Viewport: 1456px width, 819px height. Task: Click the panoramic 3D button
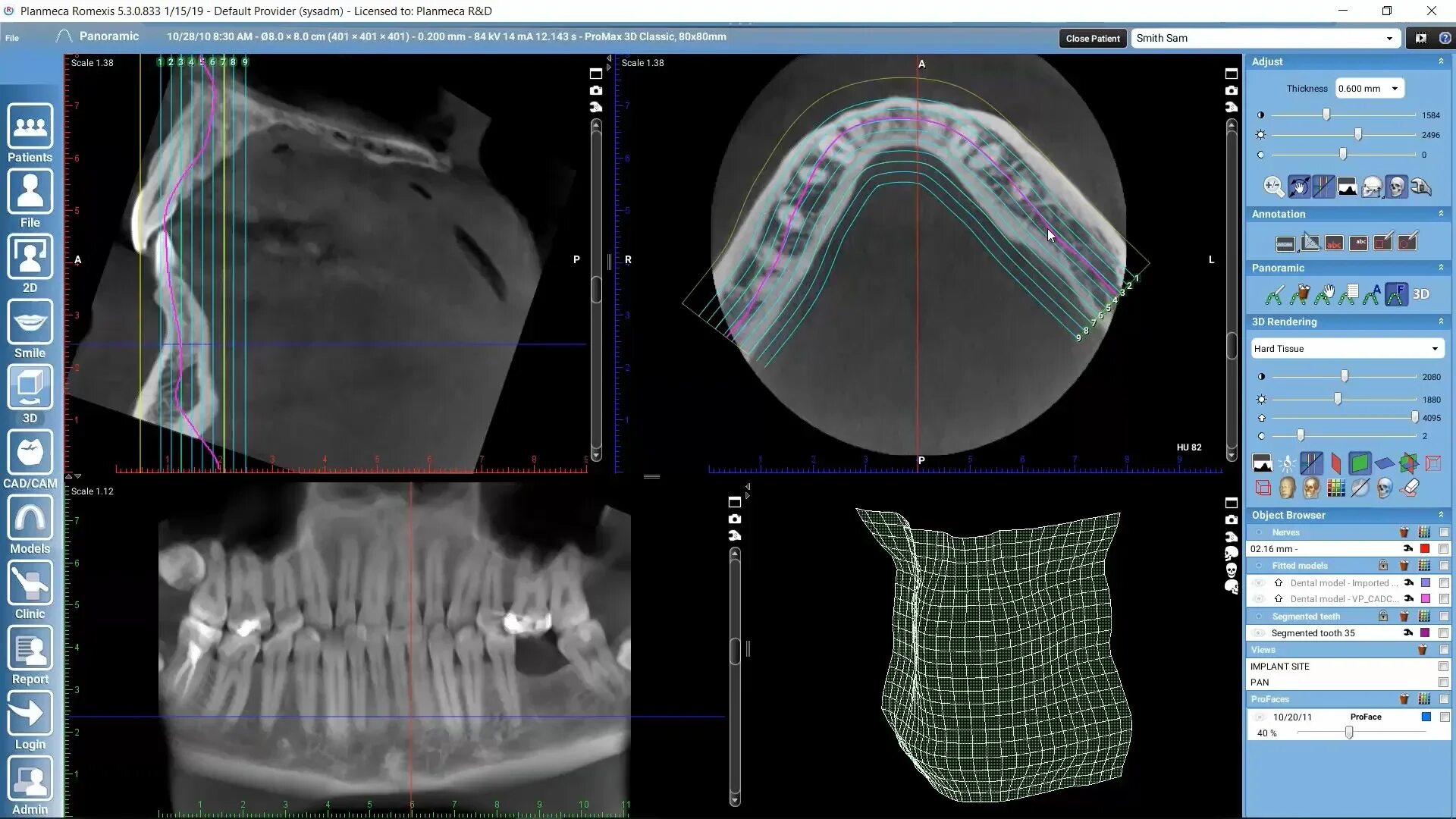pyautogui.click(x=1421, y=294)
